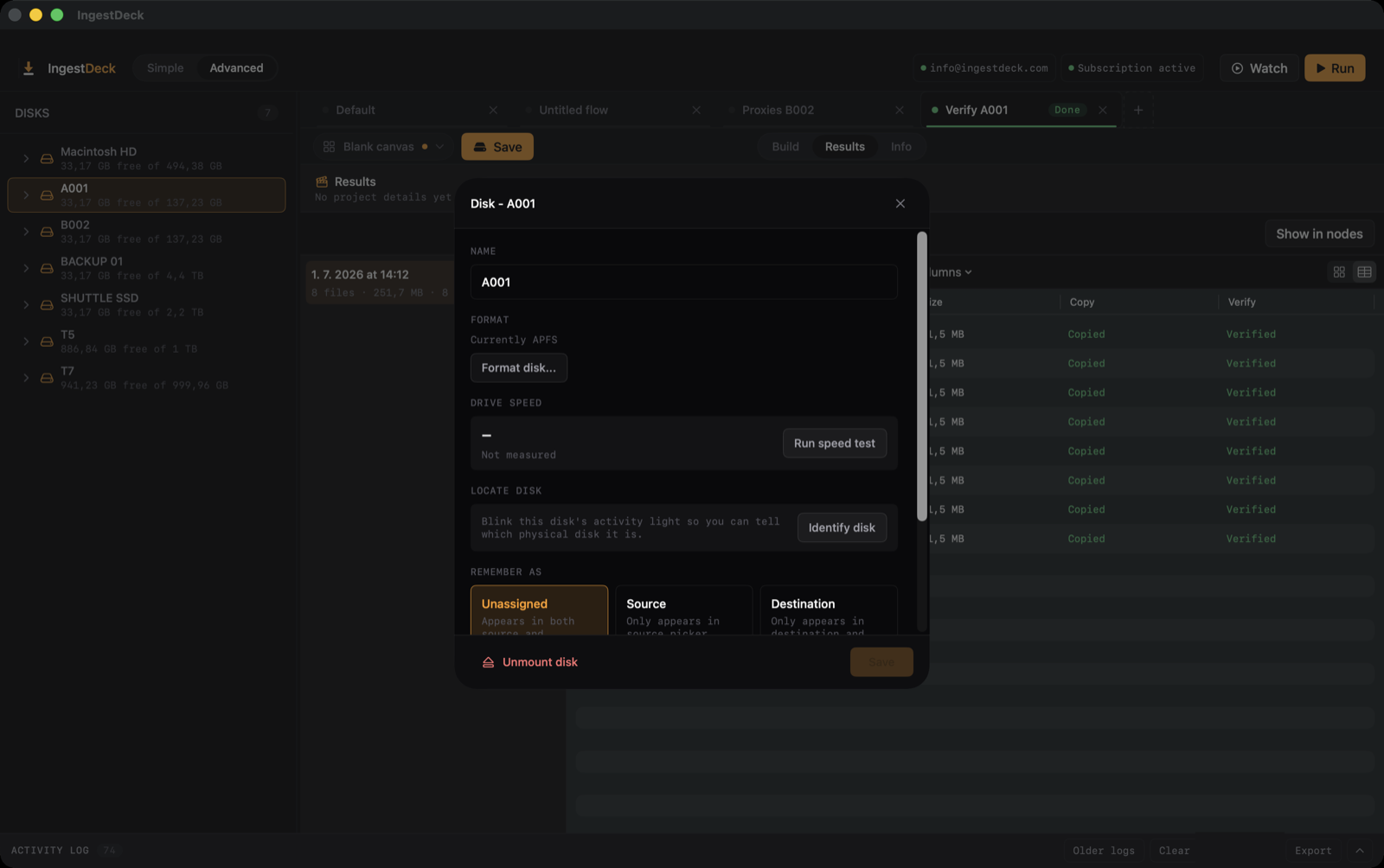The image size is (1384, 868).
Task: Click the info@ingestdeck.com account badge
Action: coord(984,68)
